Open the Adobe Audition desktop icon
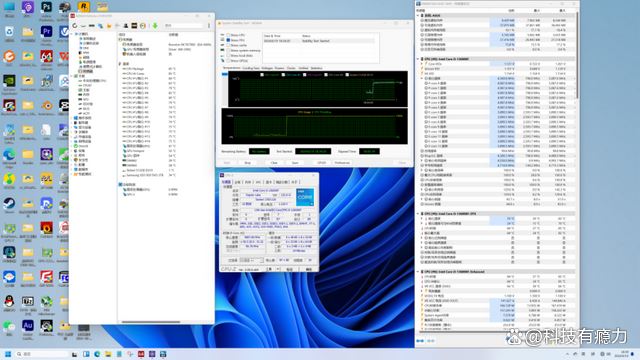This screenshot has height=360, width=640. [x=28, y=326]
